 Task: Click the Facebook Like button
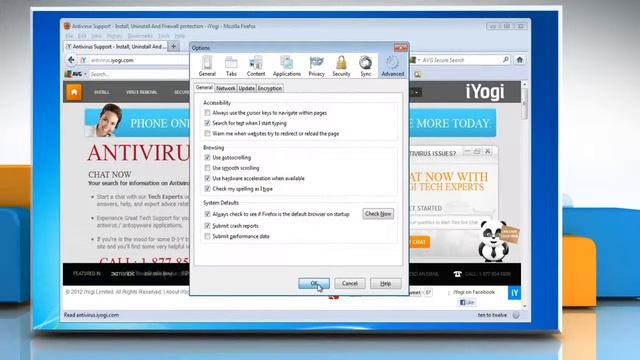(467, 302)
